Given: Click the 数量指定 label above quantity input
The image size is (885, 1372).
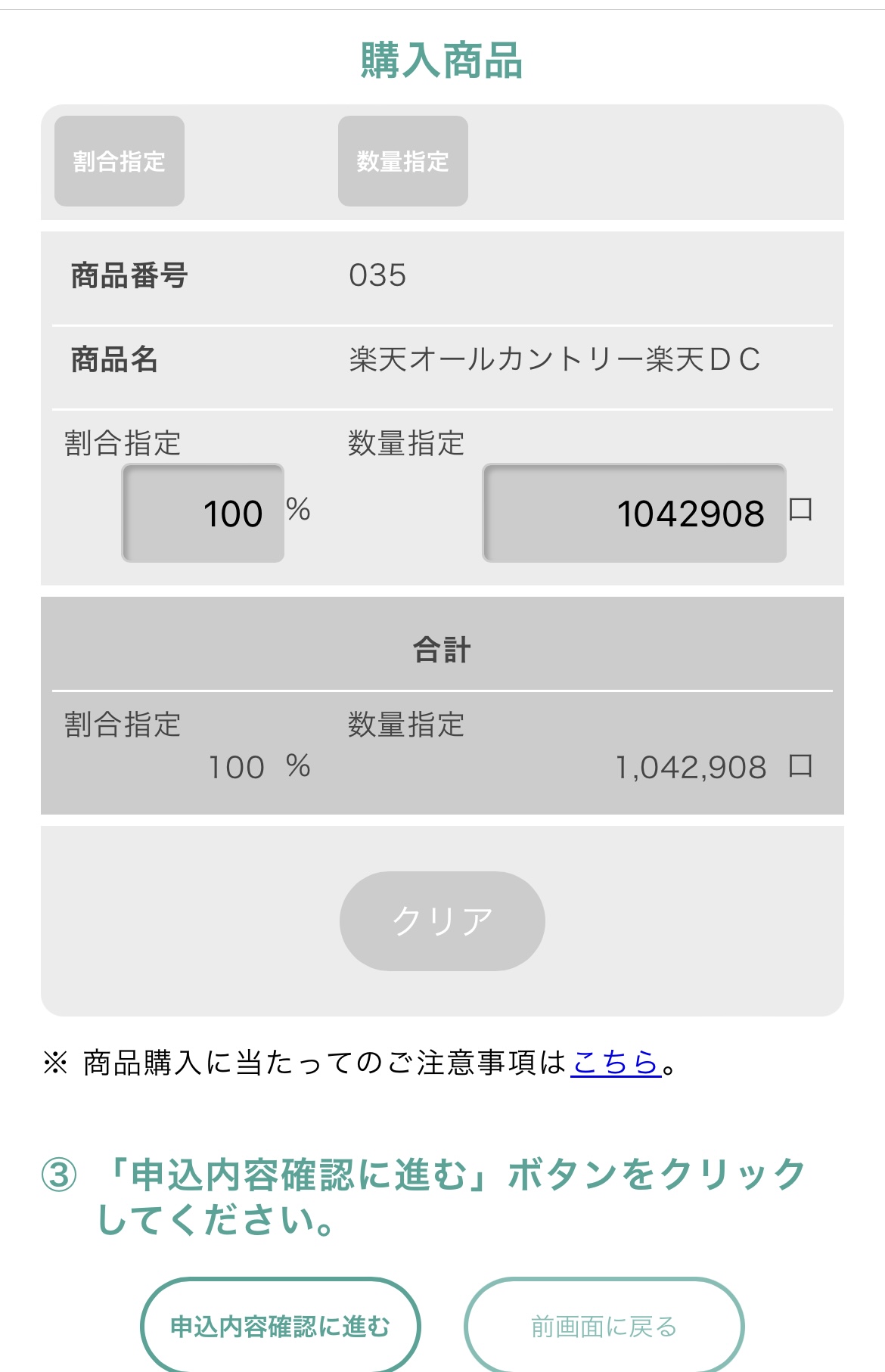Looking at the screenshot, I should 406,443.
